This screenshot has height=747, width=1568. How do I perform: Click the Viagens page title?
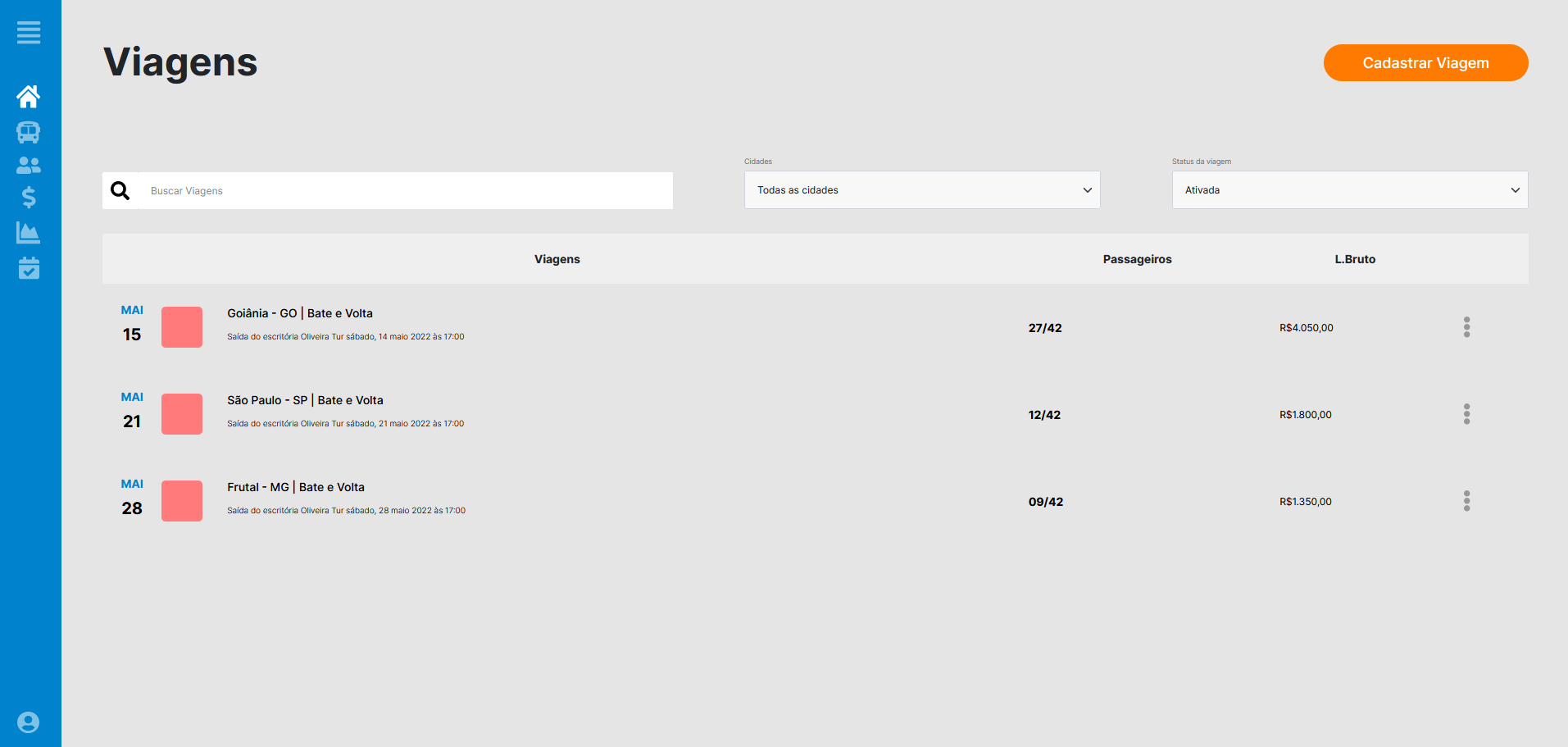click(x=180, y=62)
